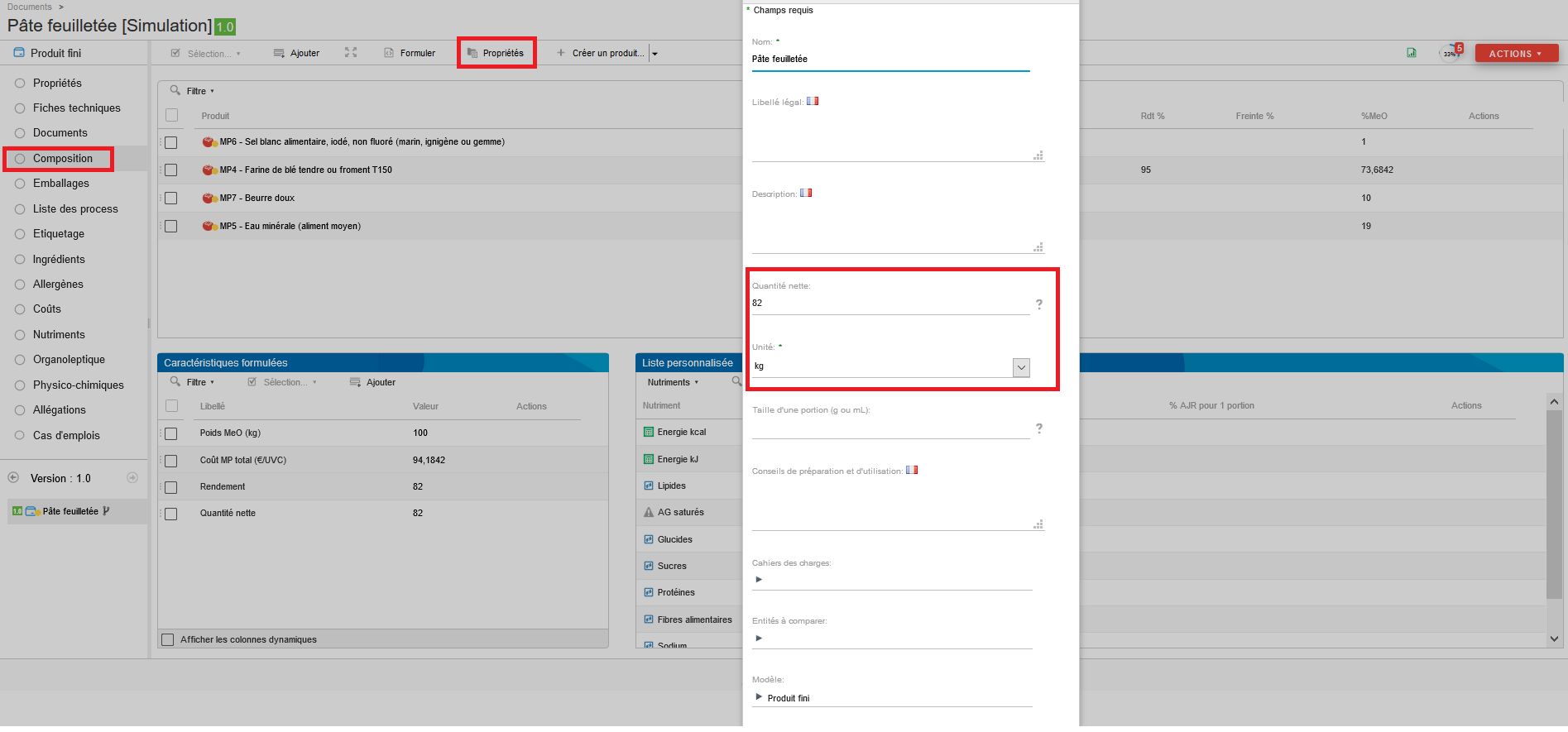Viewport: 1568px width, 732px height.
Task: Open the Composition section in sidebar
Action: (63, 158)
